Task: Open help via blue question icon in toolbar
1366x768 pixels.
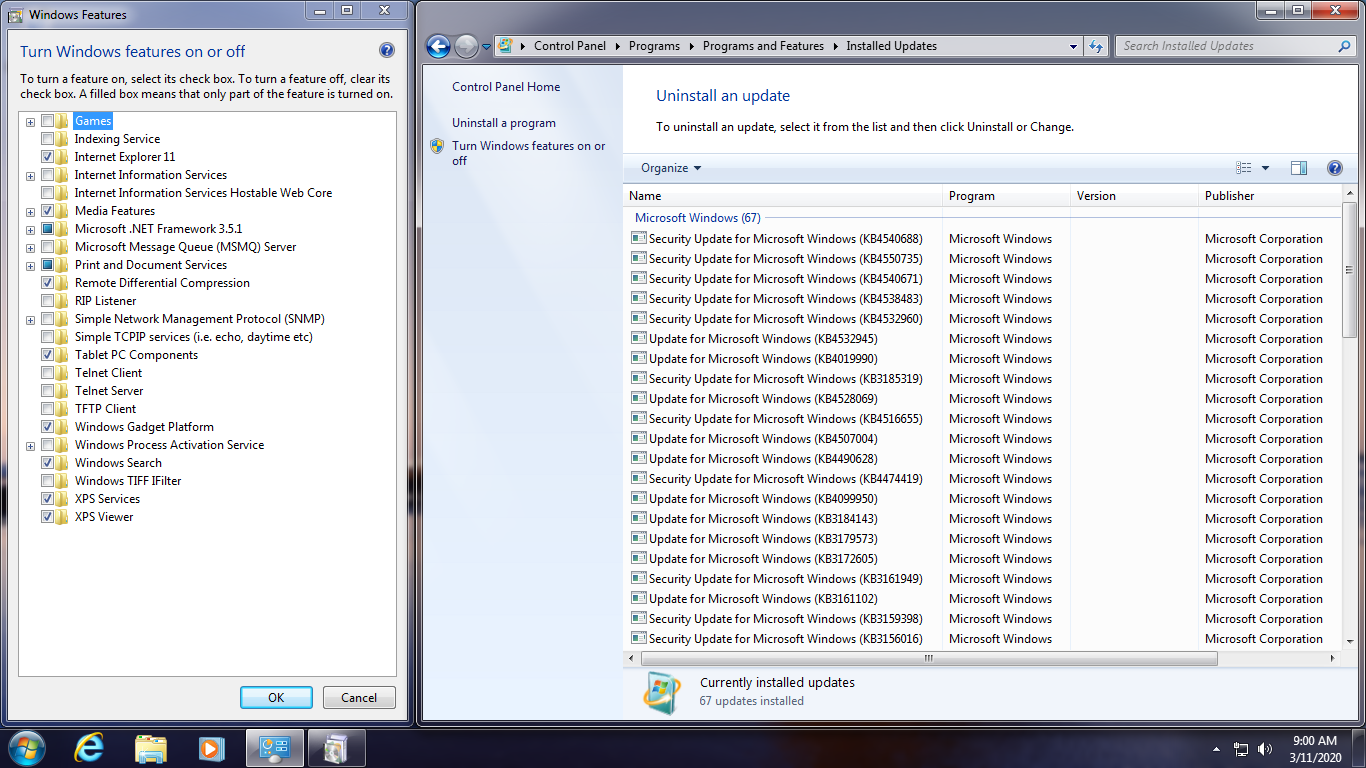Action: coord(1334,168)
